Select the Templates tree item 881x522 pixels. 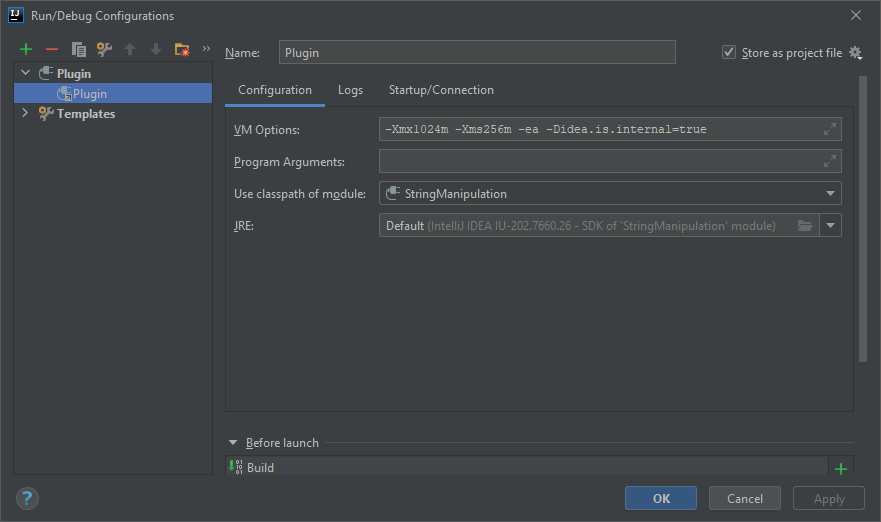(113, 114)
